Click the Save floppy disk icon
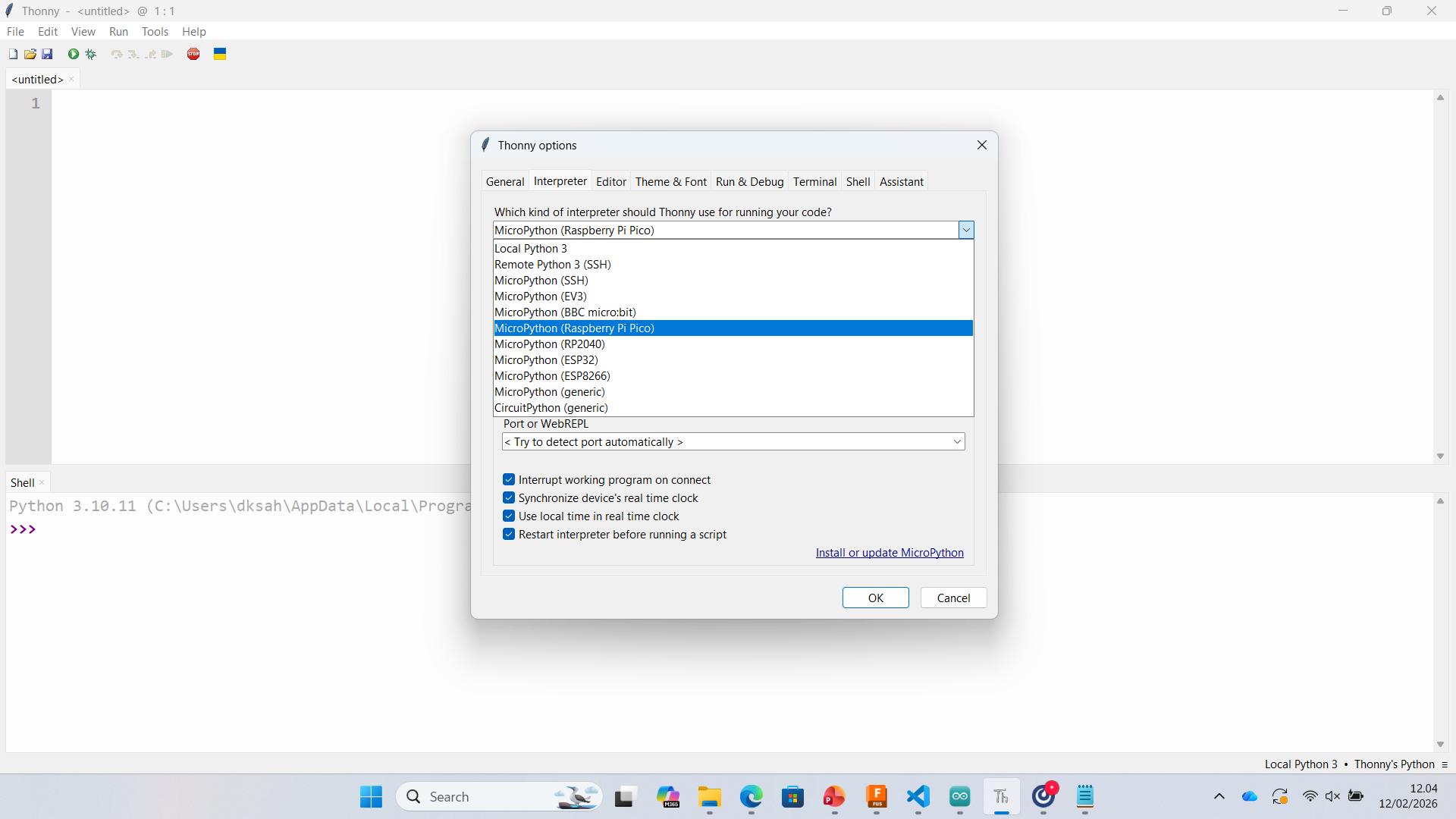The width and height of the screenshot is (1456, 819). (x=47, y=54)
